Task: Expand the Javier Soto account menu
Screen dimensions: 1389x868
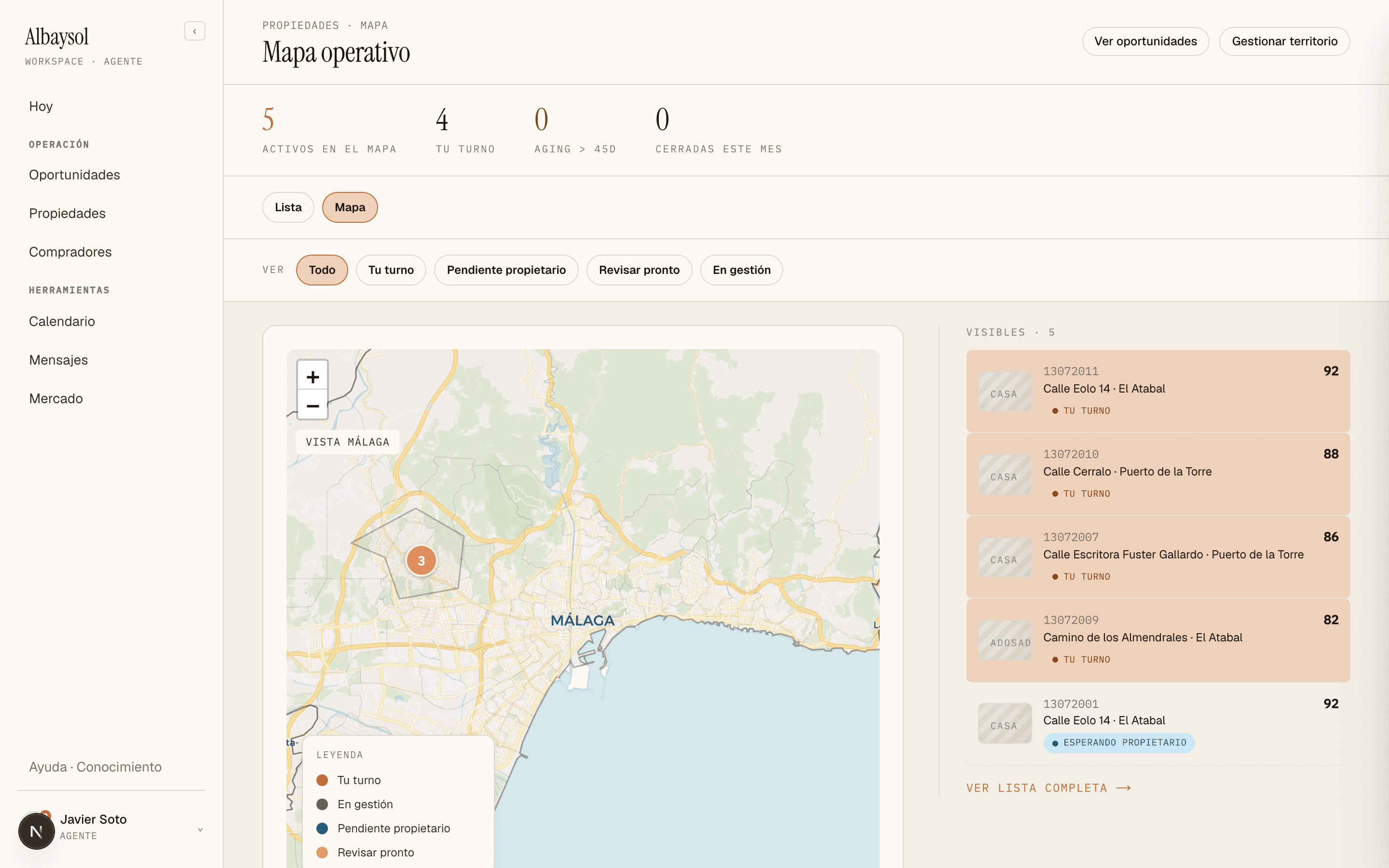Action: click(x=200, y=829)
